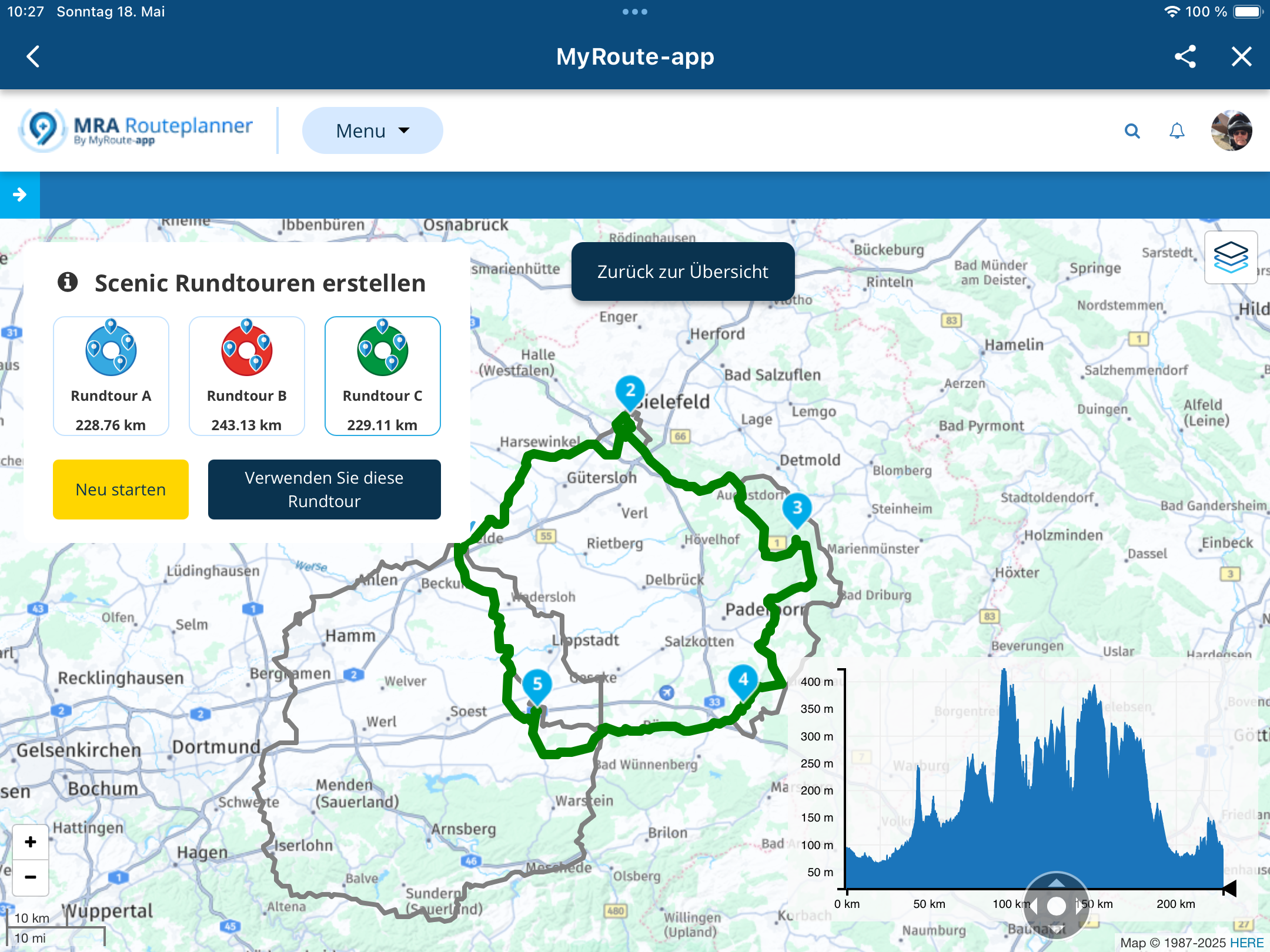Click the info icon beside Scenic Rundtouren
This screenshot has width=1270, height=952.
(x=68, y=282)
